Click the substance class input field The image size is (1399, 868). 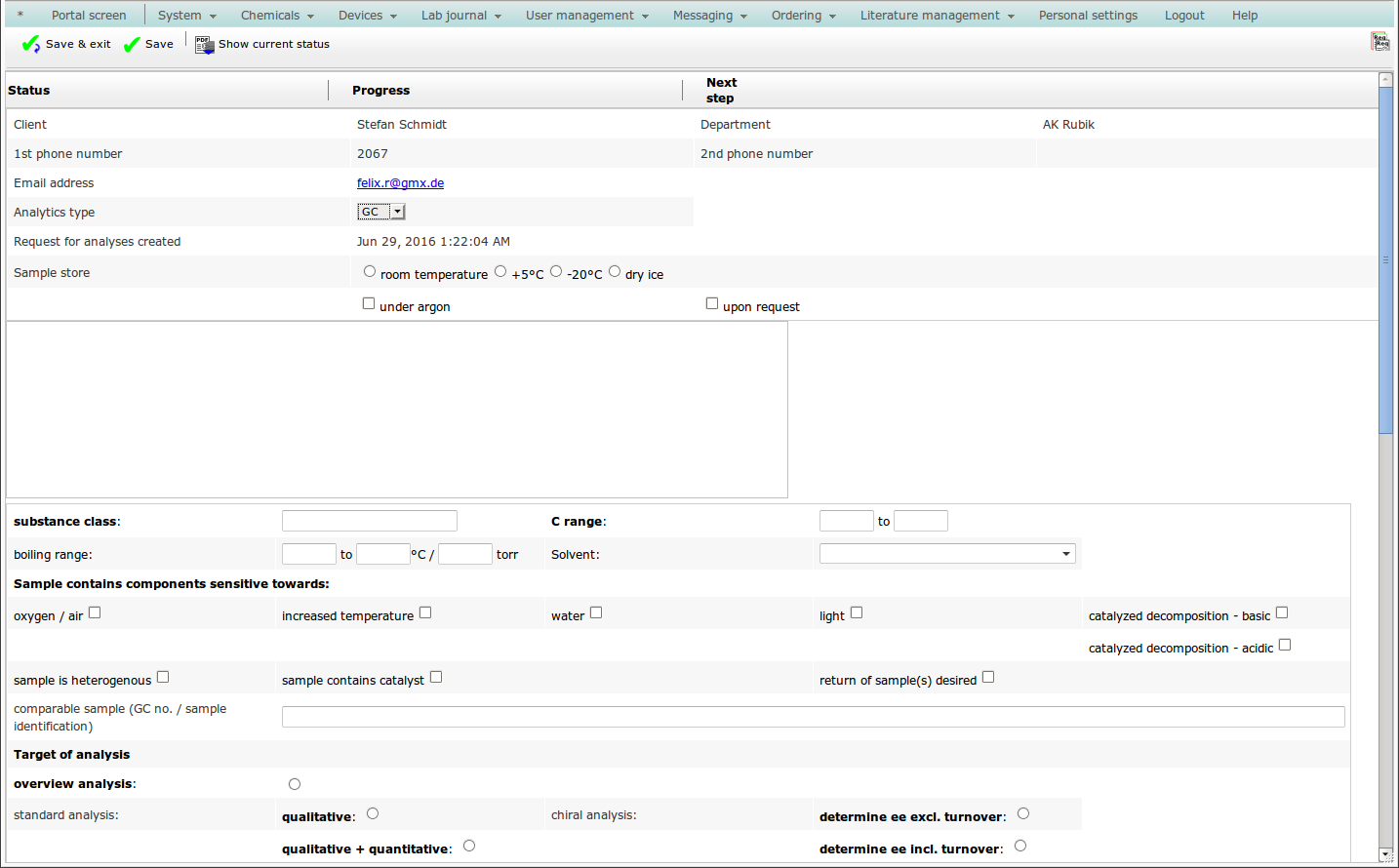pyautogui.click(x=369, y=521)
